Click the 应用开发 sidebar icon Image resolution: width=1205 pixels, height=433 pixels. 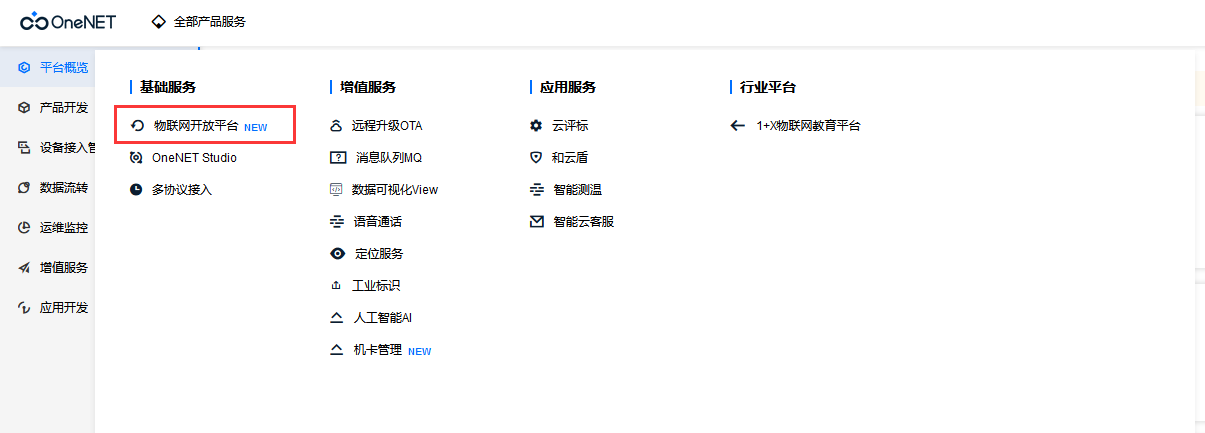tap(24, 308)
